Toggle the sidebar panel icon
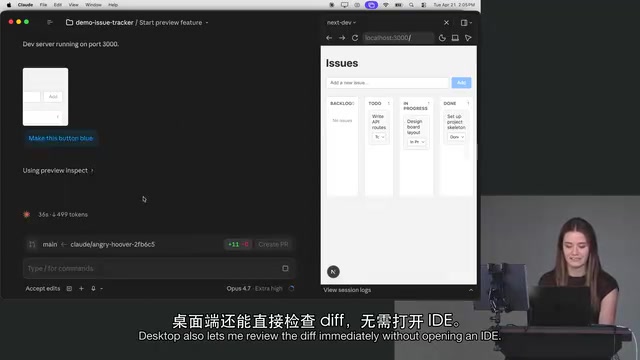This screenshot has width=640, height=360. pyautogui.click(x=50, y=22)
